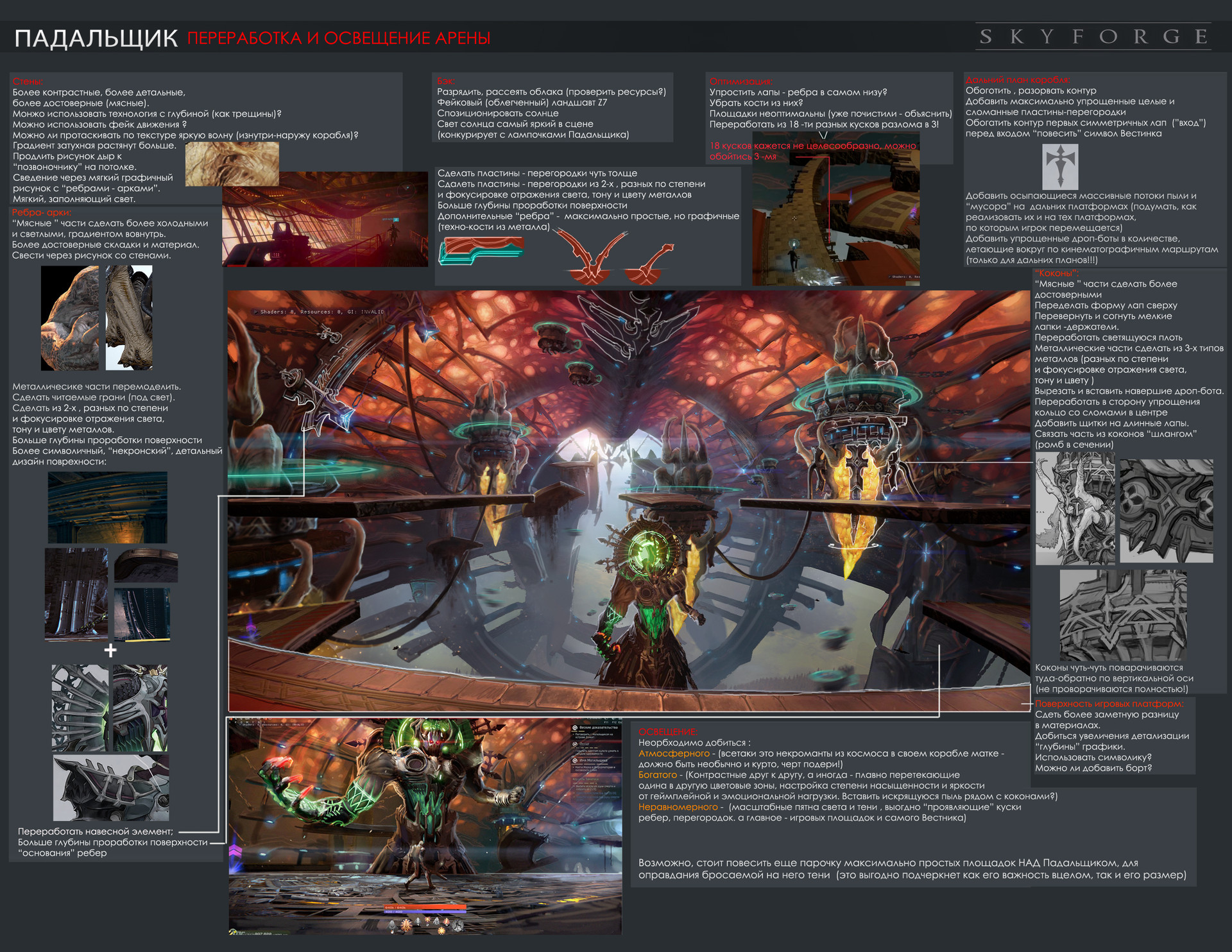Image resolution: width=1232 pixels, height=952 pixels.
Task: Open the blue-orange metal interior reference
Action: pyautogui.click(x=107, y=507)
